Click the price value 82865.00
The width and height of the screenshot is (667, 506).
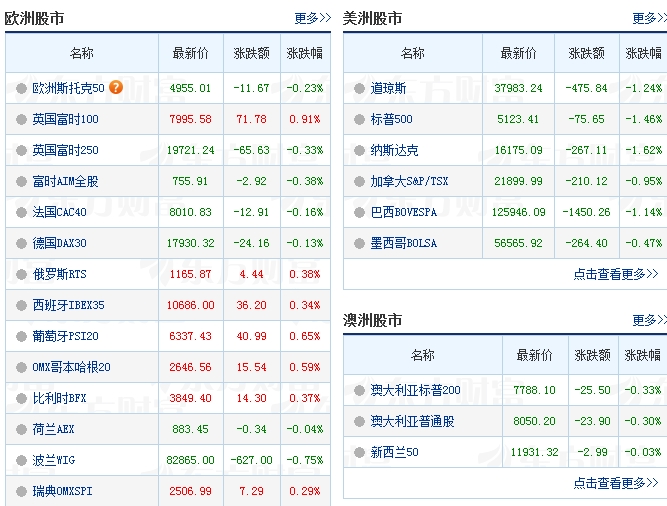[190, 461]
